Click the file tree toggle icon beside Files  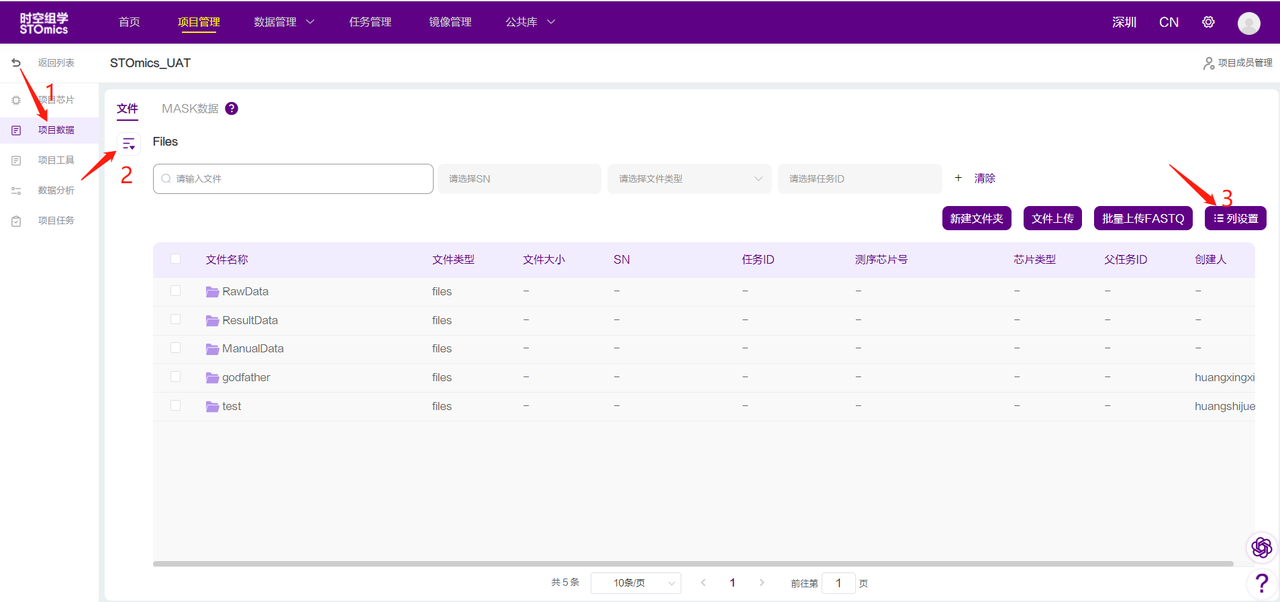pos(129,144)
